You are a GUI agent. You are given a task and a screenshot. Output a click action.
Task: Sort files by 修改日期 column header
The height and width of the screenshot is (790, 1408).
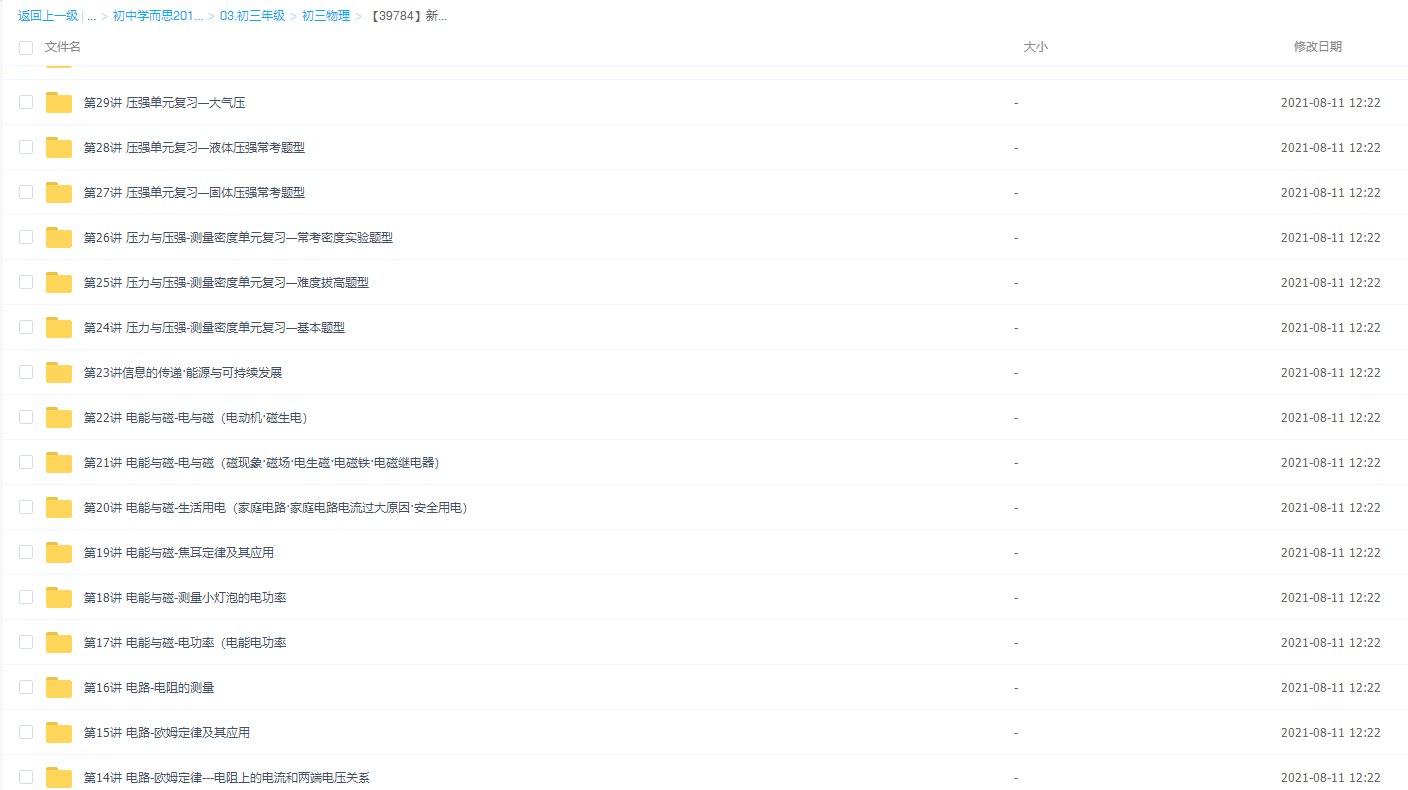coord(1317,47)
